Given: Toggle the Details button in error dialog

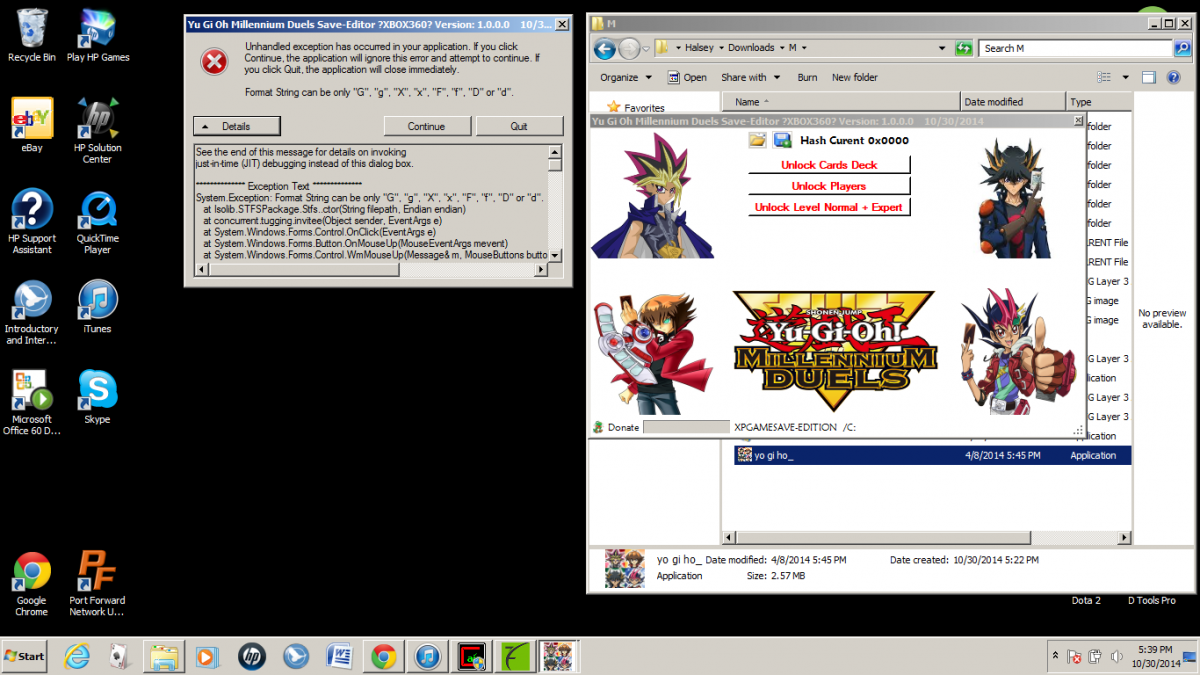Looking at the screenshot, I should tap(237, 126).
